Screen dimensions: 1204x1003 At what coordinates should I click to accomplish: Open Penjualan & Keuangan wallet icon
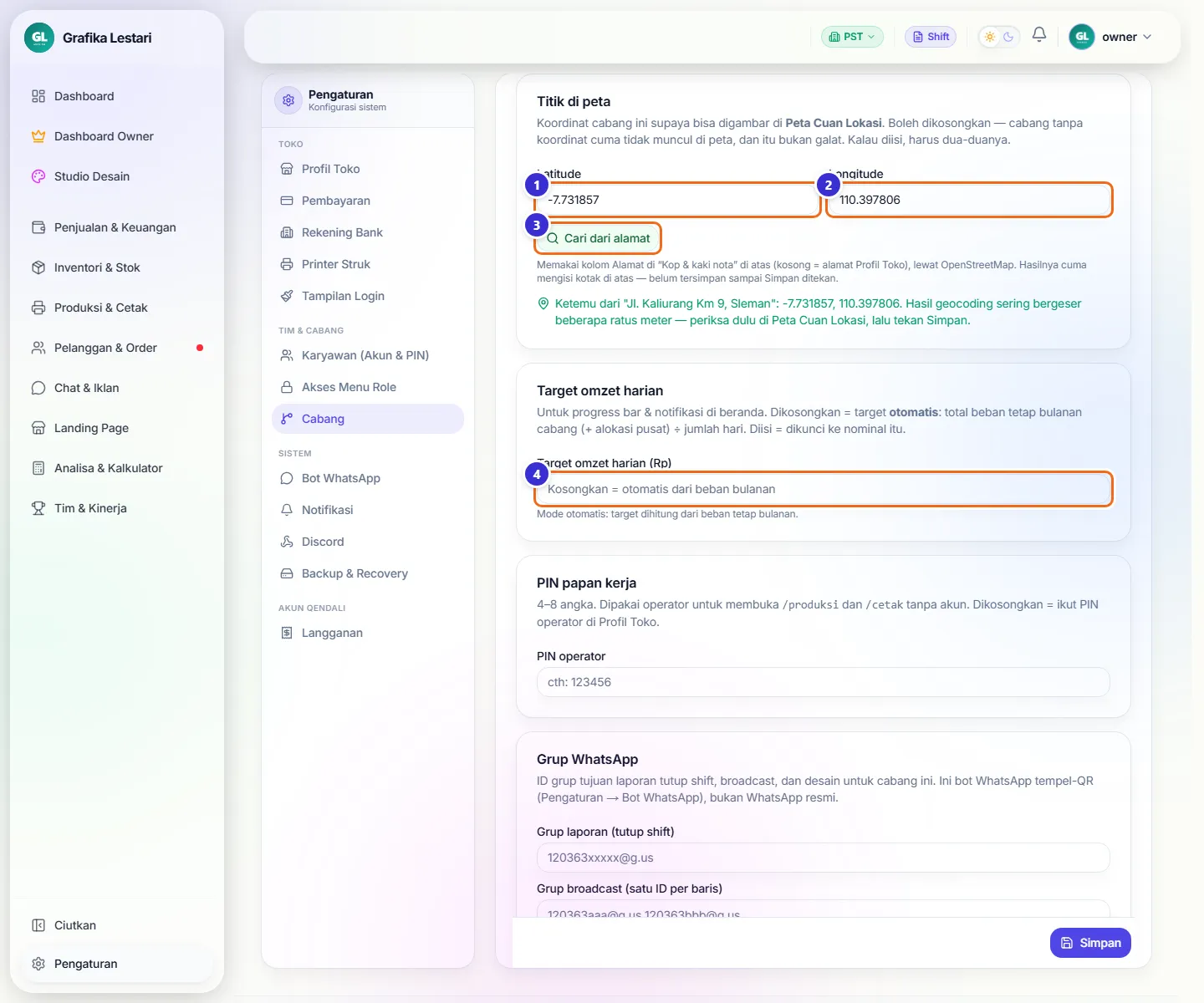click(38, 227)
